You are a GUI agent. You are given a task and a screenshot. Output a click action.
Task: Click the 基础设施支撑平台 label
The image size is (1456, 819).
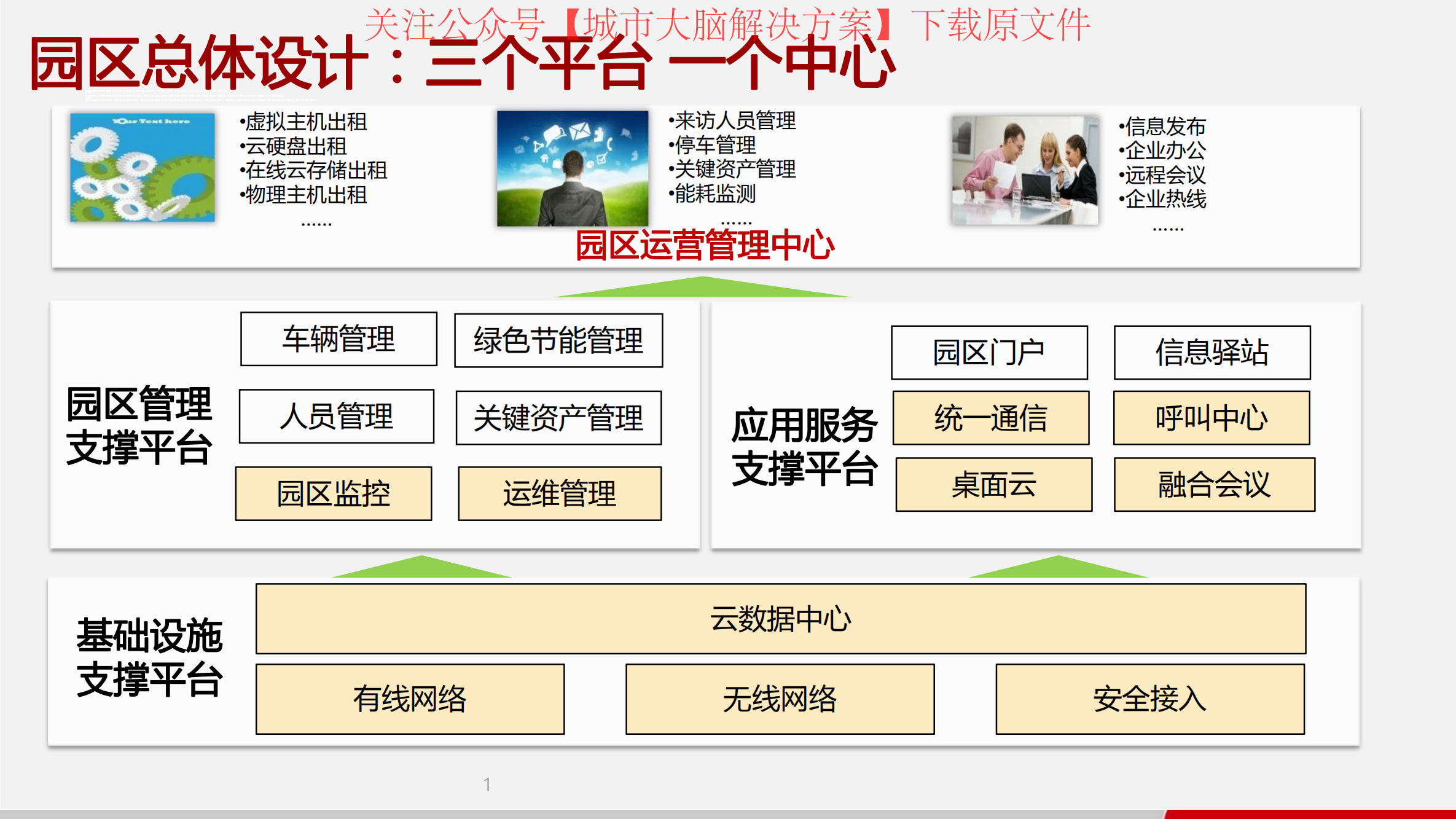coord(149,657)
